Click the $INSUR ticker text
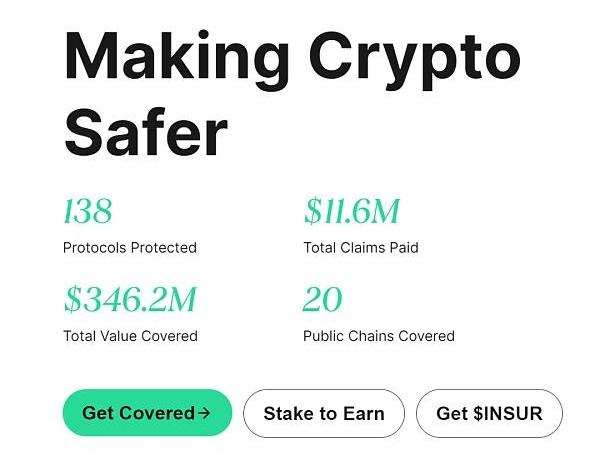Viewport: 600px width, 455px height. pyautogui.click(x=508, y=413)
